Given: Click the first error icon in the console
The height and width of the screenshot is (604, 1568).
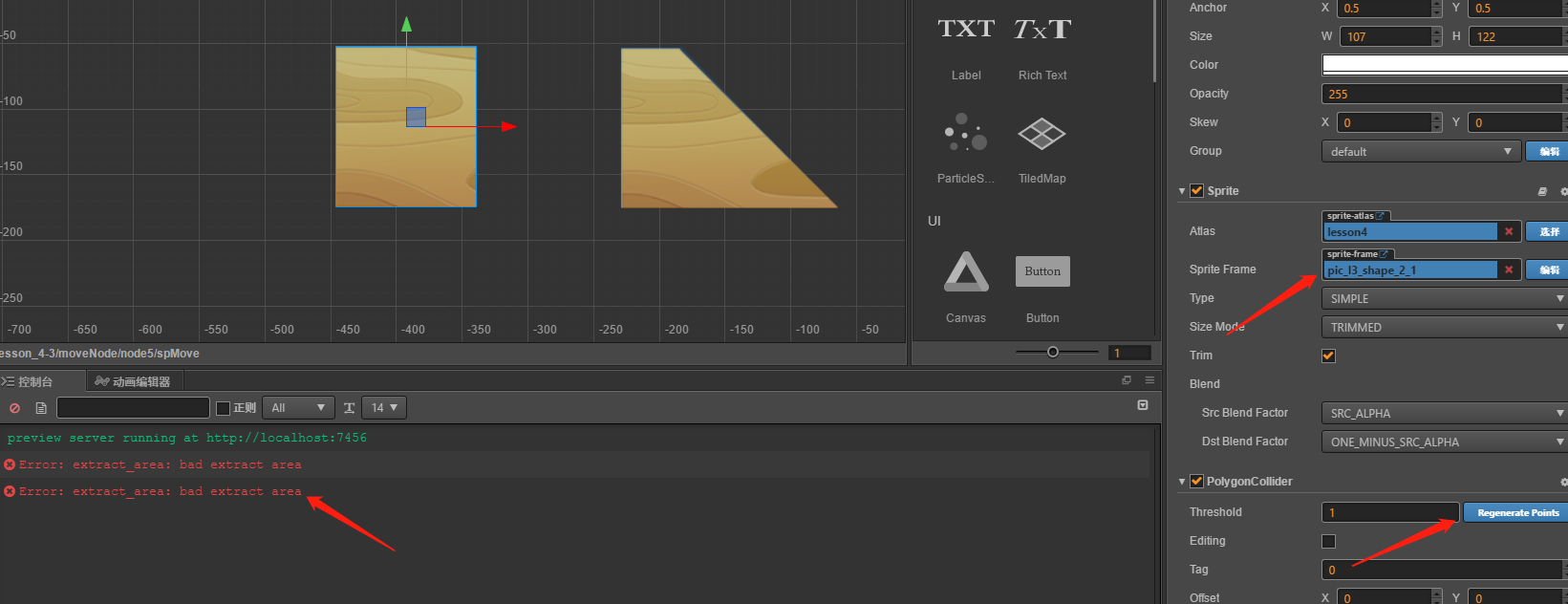Looking at the screenshot, I should (10, 464).
